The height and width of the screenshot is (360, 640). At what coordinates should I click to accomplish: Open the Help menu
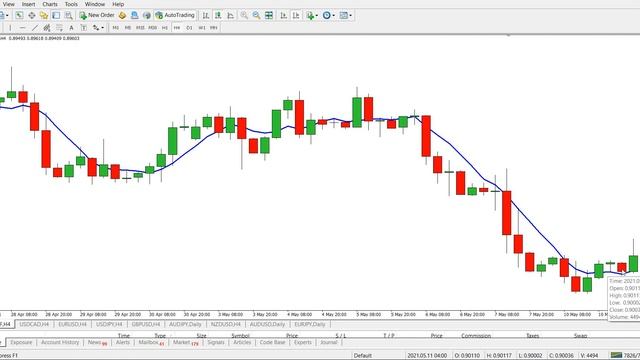tap(118, 4)
